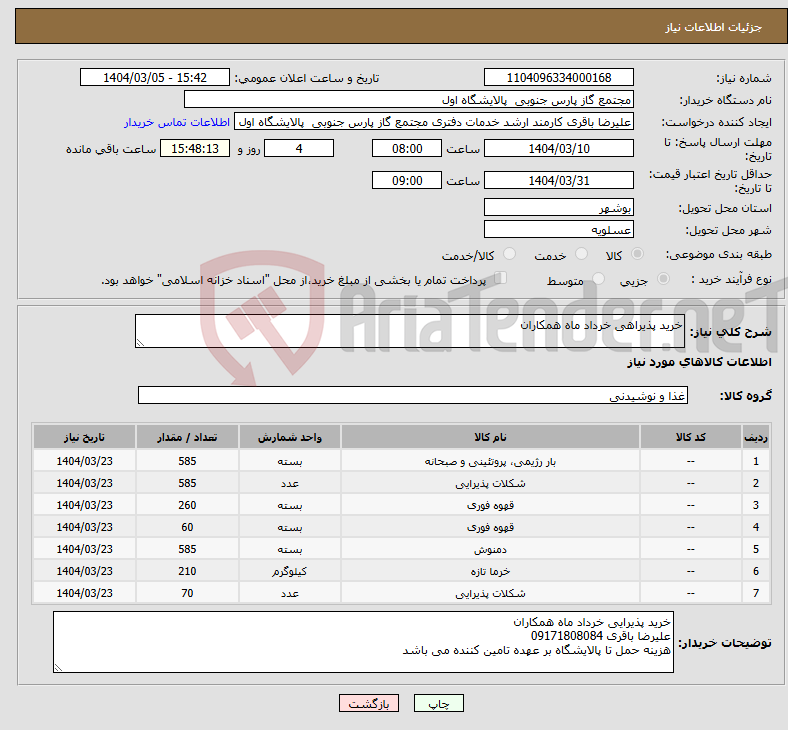The width and height of the screenshot is (788, 730).
Task: Click the buyer organization name field
Action: click(x=409, y=99)
